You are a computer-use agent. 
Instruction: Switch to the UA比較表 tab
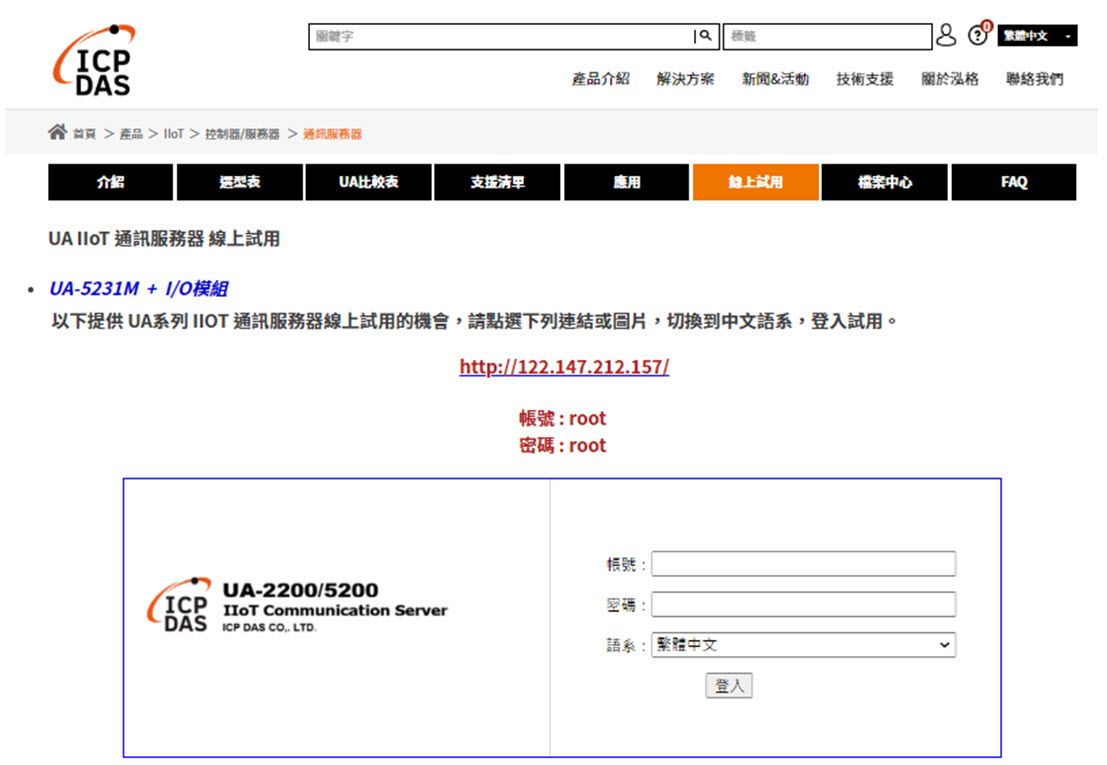point(369,182)
